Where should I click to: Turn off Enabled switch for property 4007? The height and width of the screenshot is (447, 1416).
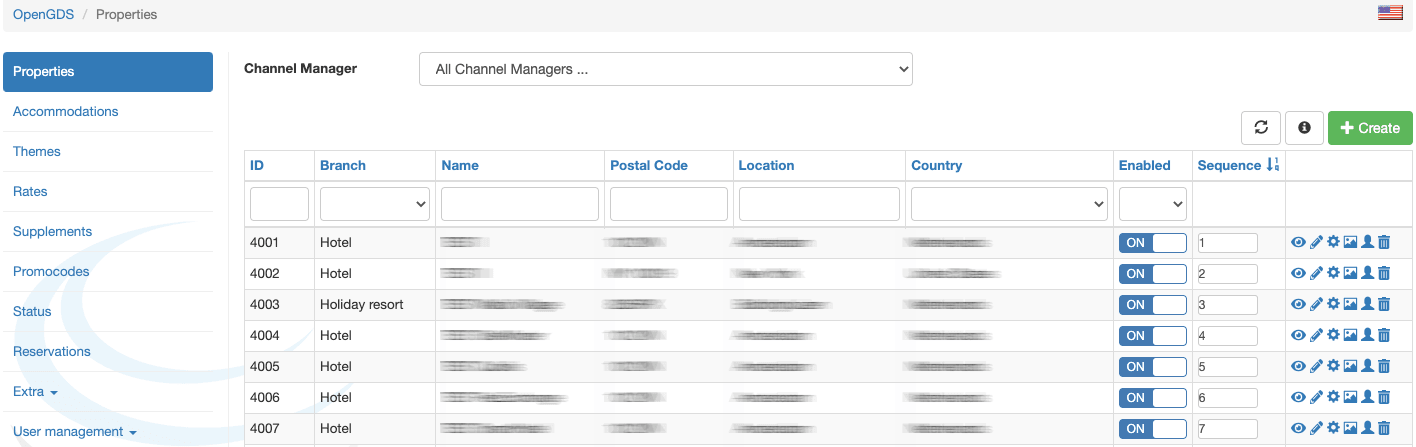click(1152, 429)
